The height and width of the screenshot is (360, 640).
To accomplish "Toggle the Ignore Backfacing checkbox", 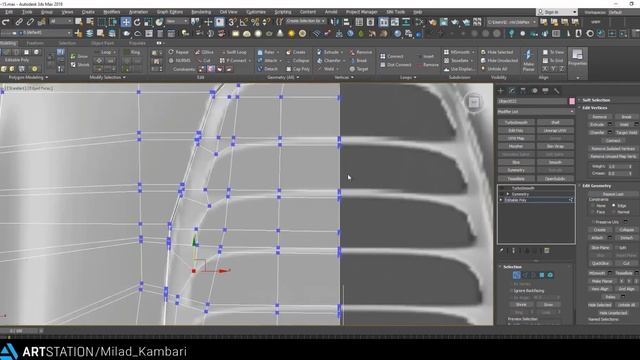I will click(511, 291).
